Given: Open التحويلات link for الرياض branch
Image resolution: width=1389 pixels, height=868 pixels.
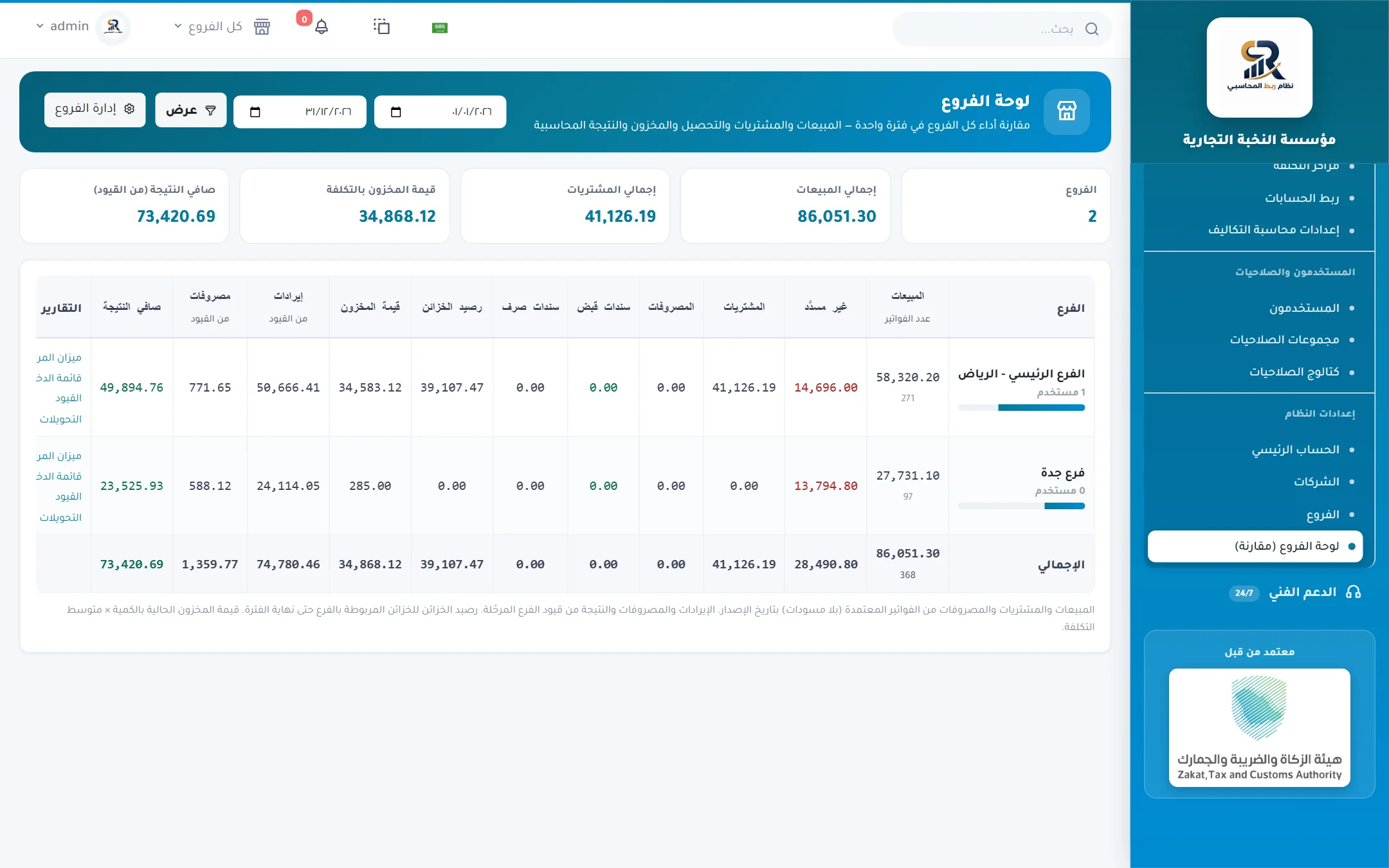Looking at the screenshot, I should tap(60, 419).
